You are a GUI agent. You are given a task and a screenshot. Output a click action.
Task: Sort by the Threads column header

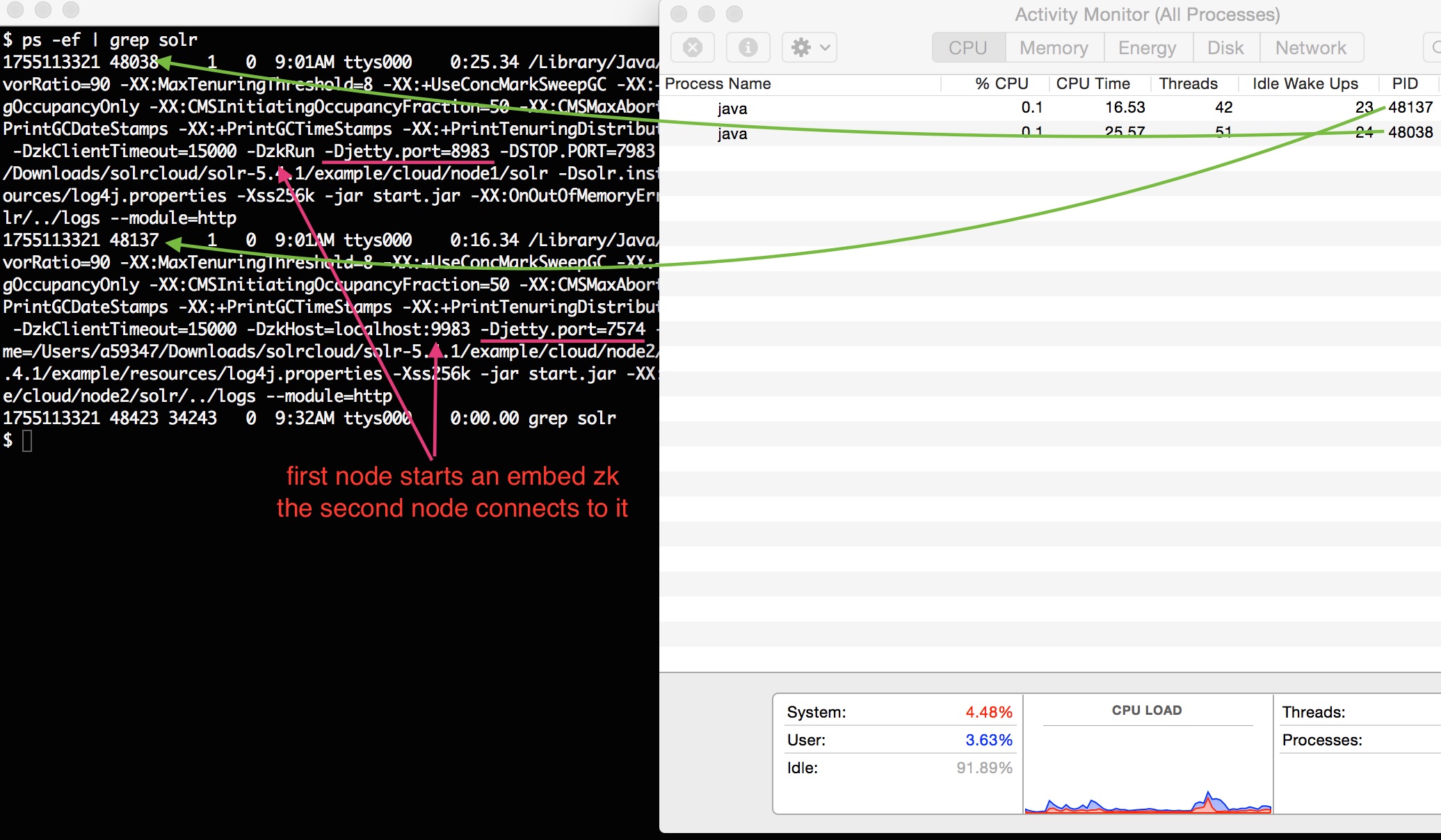1189,83
